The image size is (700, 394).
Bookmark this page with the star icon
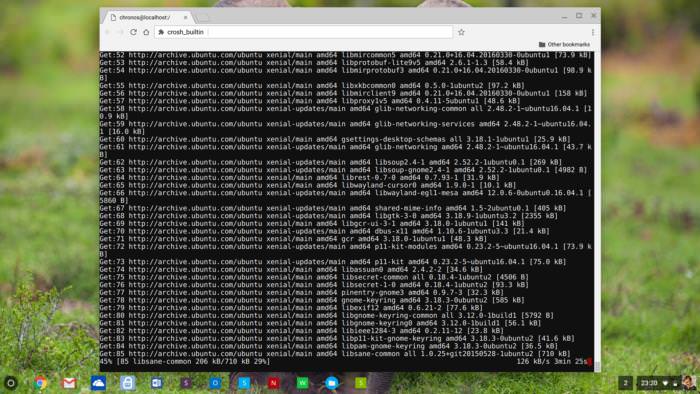[461, 32]
